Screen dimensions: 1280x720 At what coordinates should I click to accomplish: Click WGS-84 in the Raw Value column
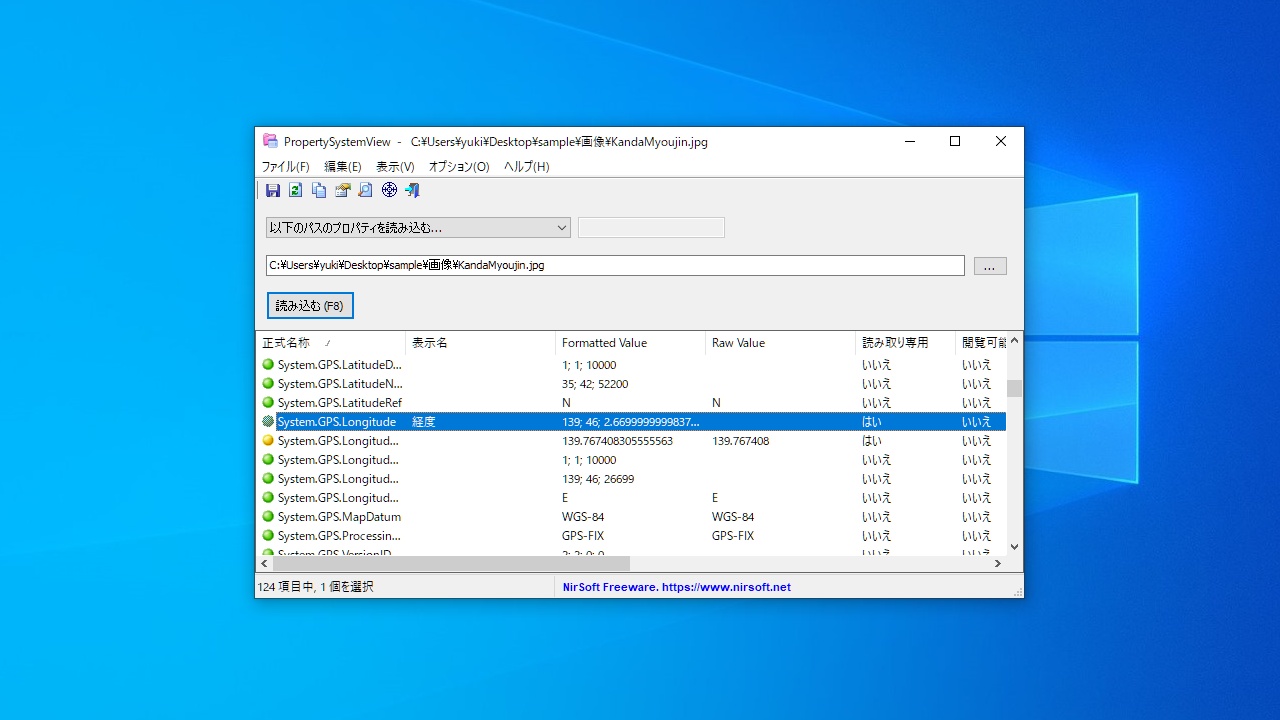tap(733, 516)
